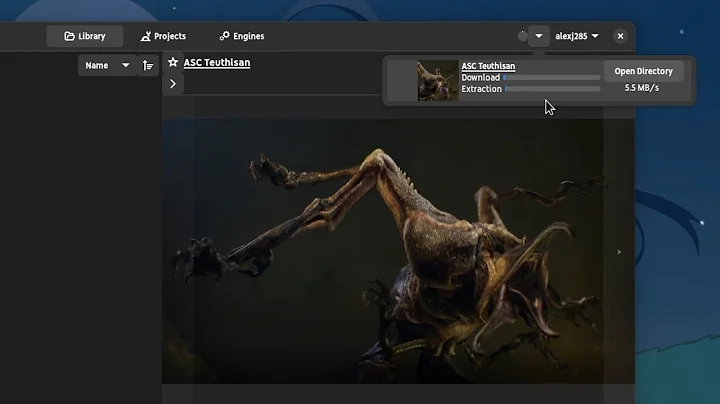Favorite ASC Teuthisan with star icon

click(x=173, y=62)
